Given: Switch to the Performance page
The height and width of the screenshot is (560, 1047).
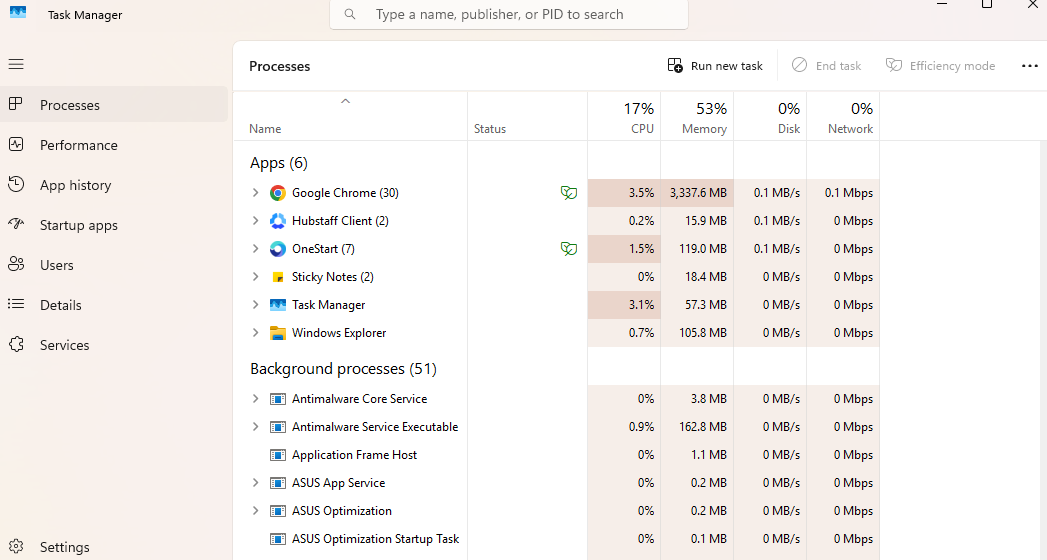Looking at the screenshot, I should pyautogui.click(x=114, y=145).
